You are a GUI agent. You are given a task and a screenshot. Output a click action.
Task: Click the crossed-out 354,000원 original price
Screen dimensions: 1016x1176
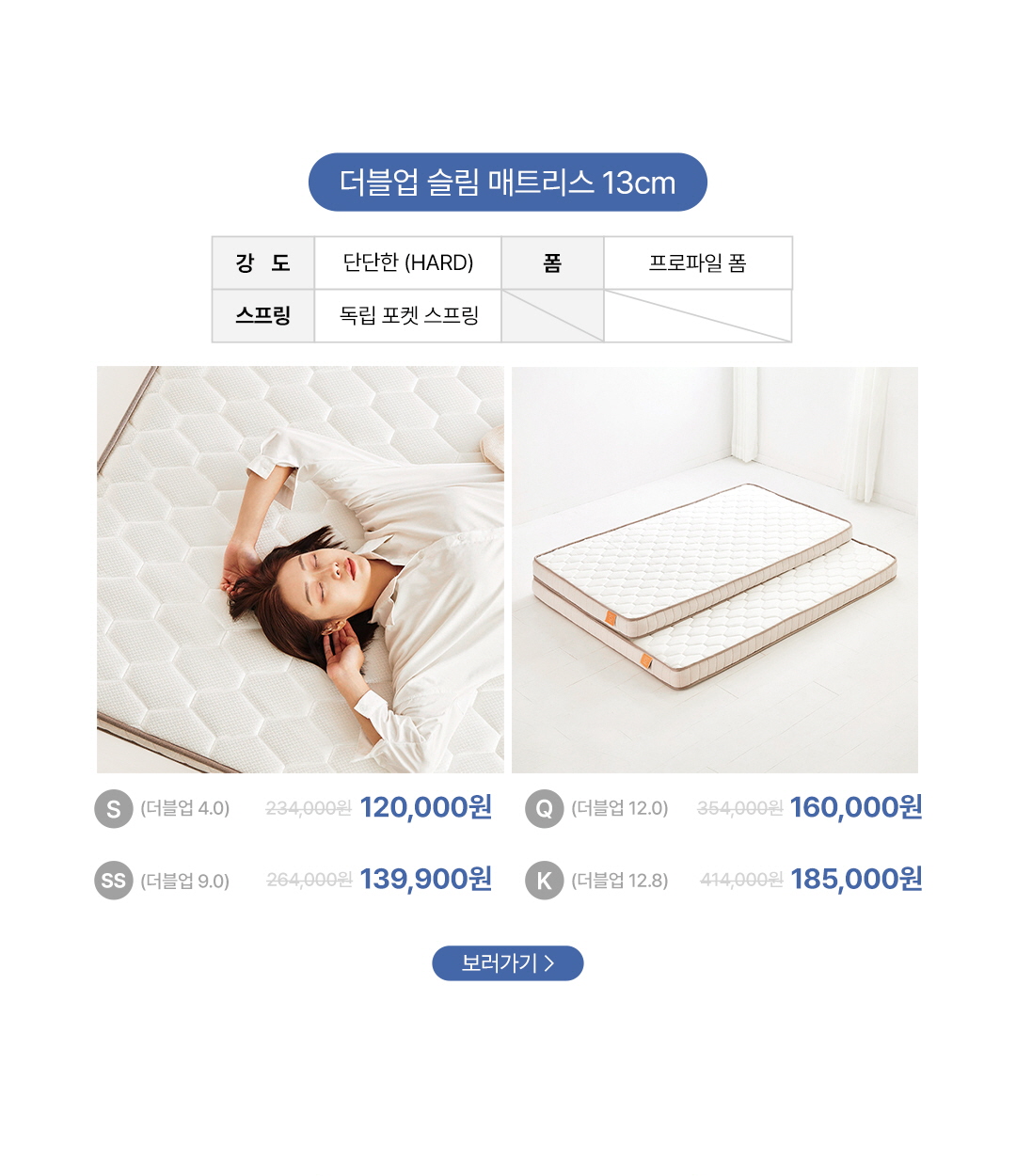pos(739,808)
